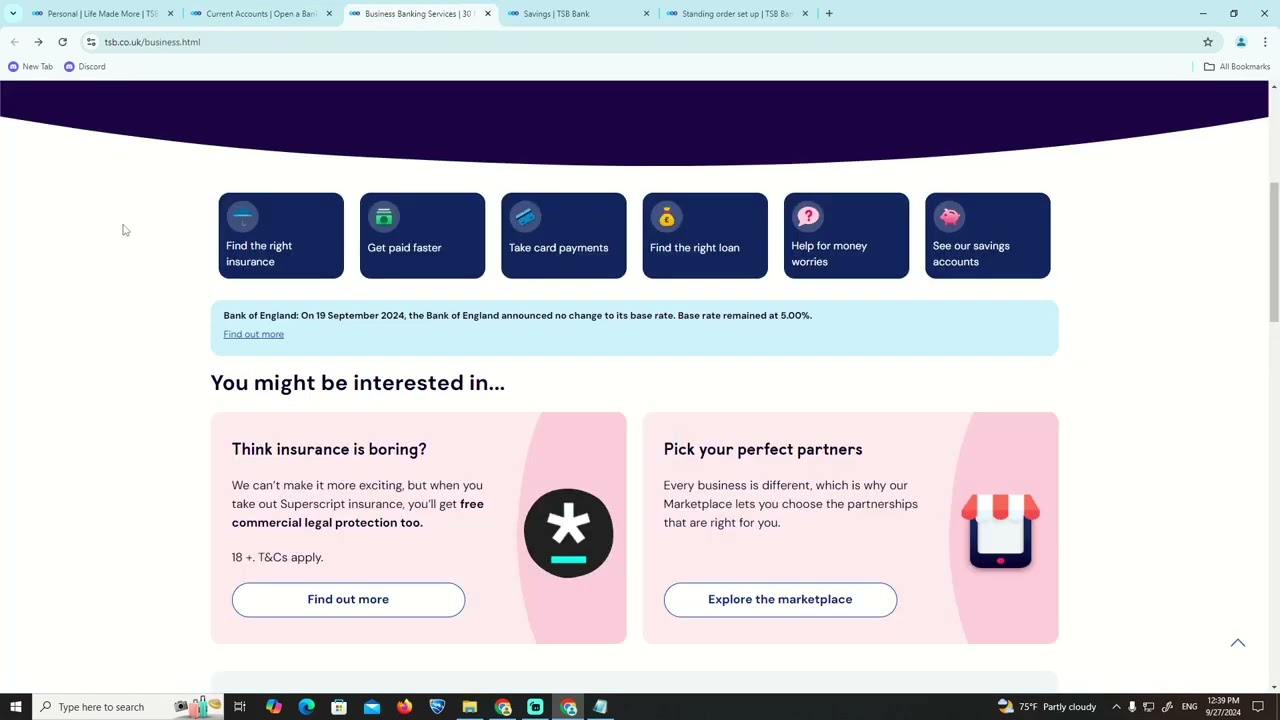Open the notification center icon
This screenshot has width=1280, height=720.
(x=1259, y=707)
